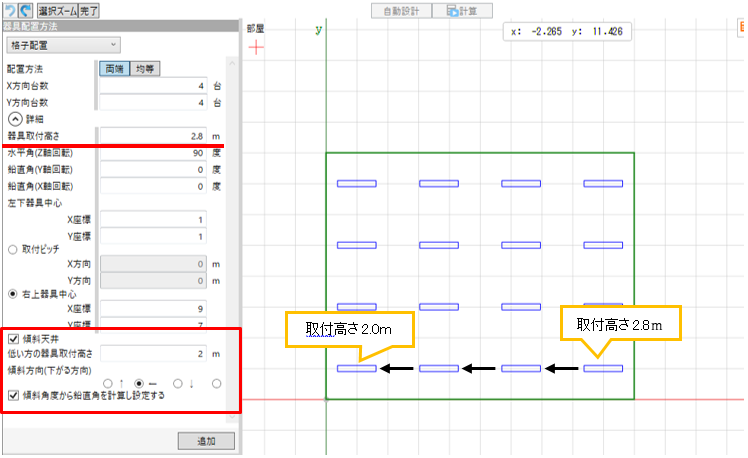This screenshot has width=748, height=458.
Task: Collapse the 詳細 section
Action: pyautogui.click(x=14, y=118)
